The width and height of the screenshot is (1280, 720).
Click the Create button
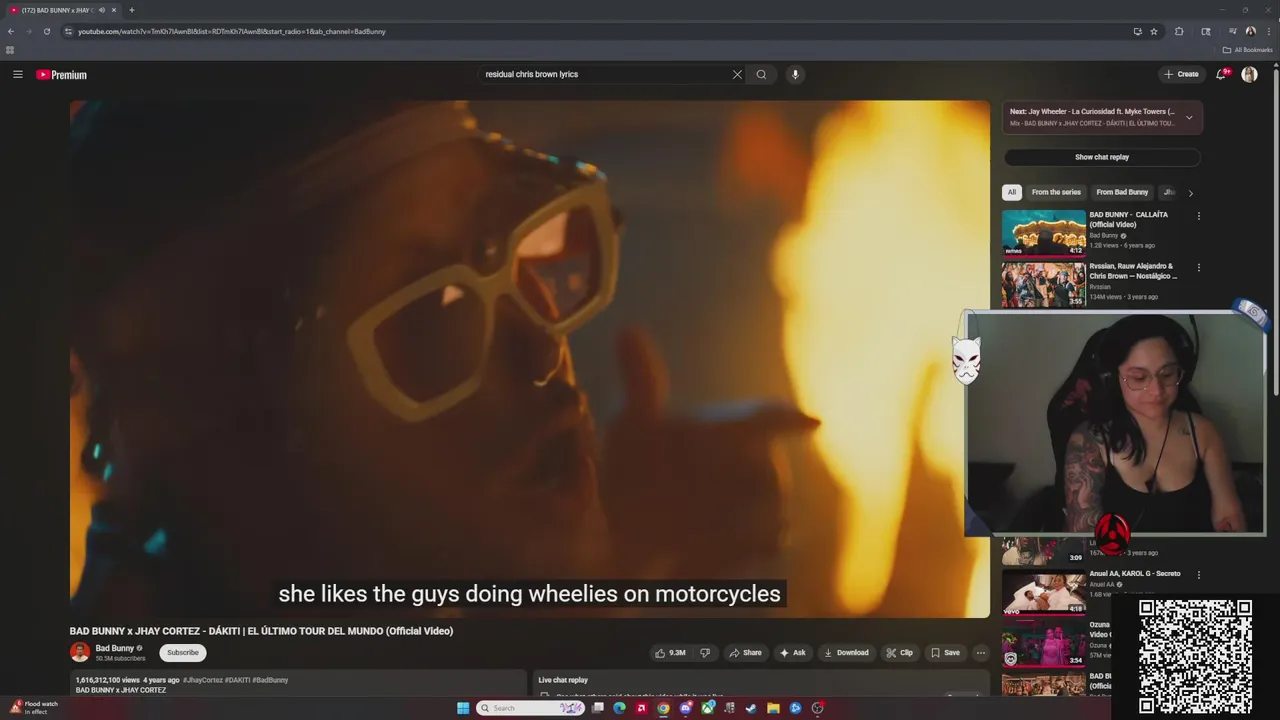pyautogui.click(x=1181, y=74)
